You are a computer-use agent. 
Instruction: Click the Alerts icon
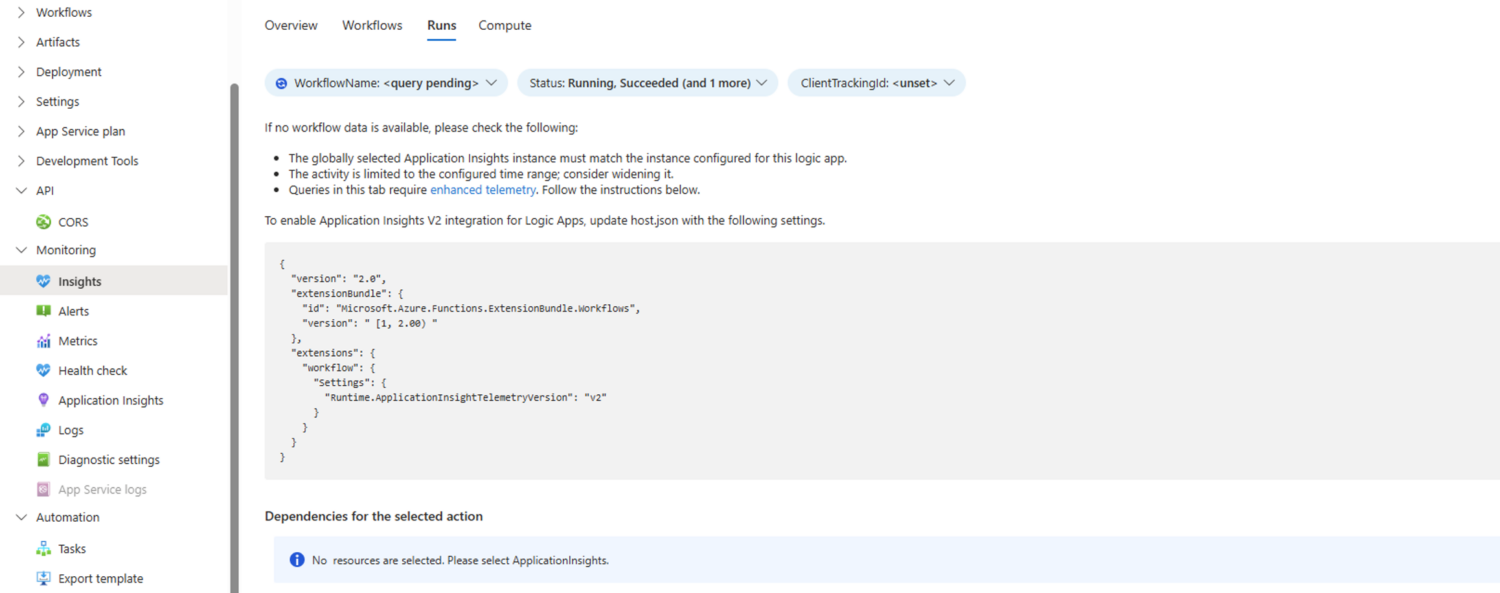click(43, 311)
